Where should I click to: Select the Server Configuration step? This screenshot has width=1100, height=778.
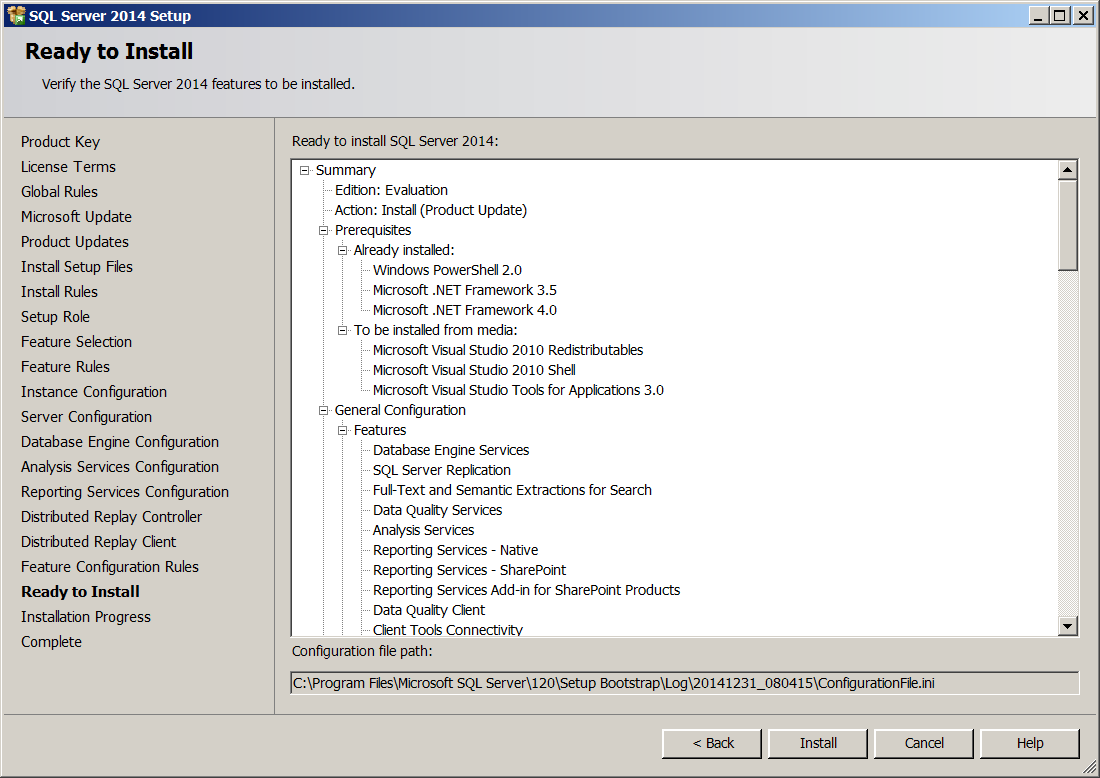pyautogui.click(x=86, y=417)
